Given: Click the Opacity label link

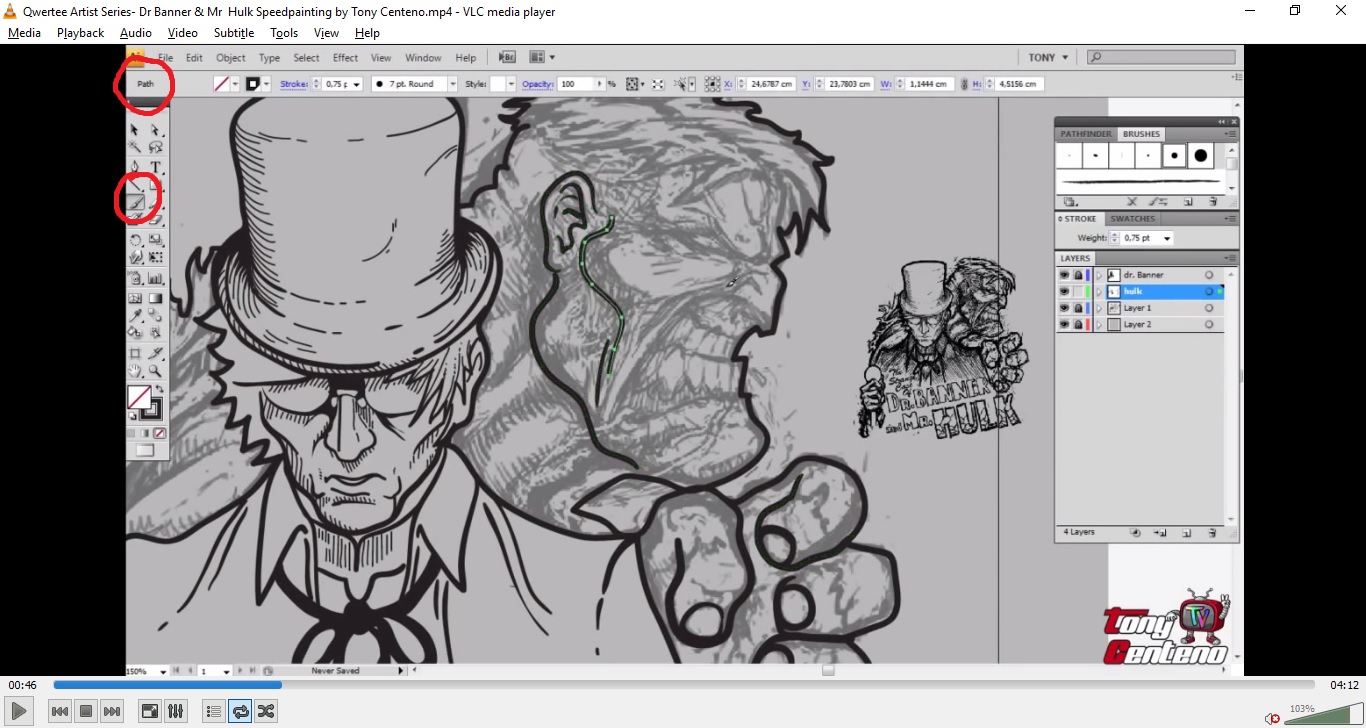Looking at the screenshot, I should 538,84.
